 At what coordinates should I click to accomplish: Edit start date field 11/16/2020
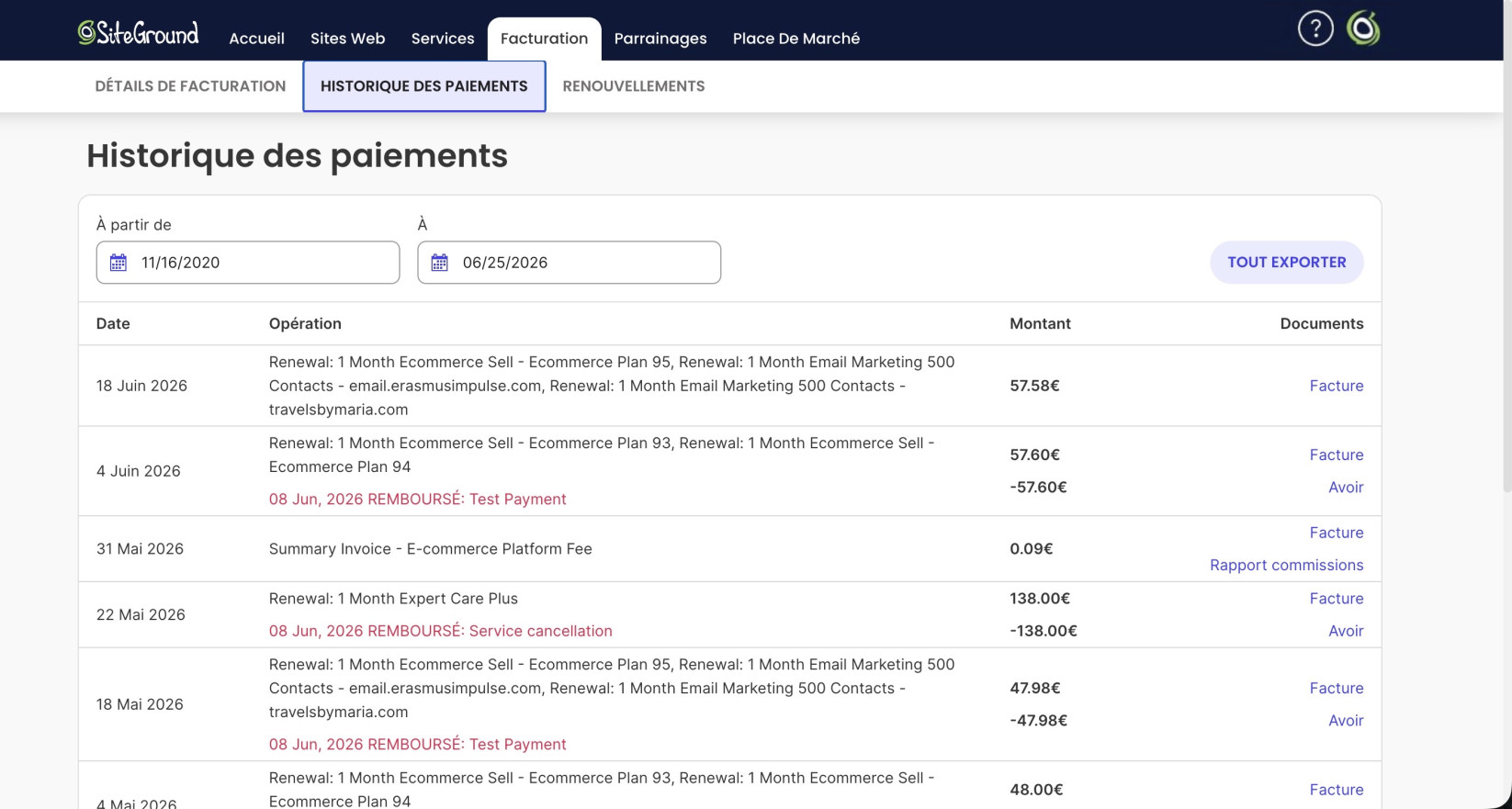tap(248, 263)
